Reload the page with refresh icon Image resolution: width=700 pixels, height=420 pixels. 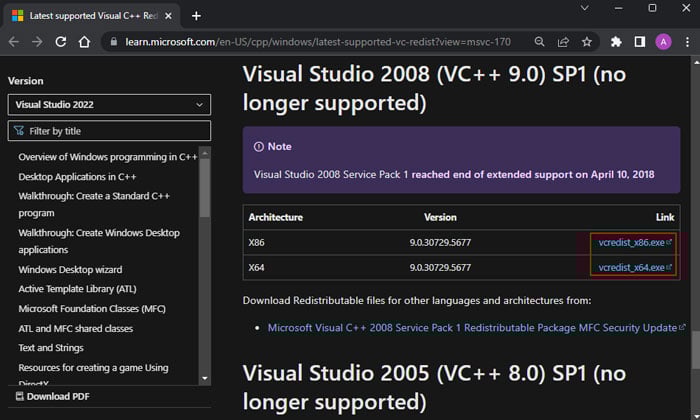click(61, 42)
